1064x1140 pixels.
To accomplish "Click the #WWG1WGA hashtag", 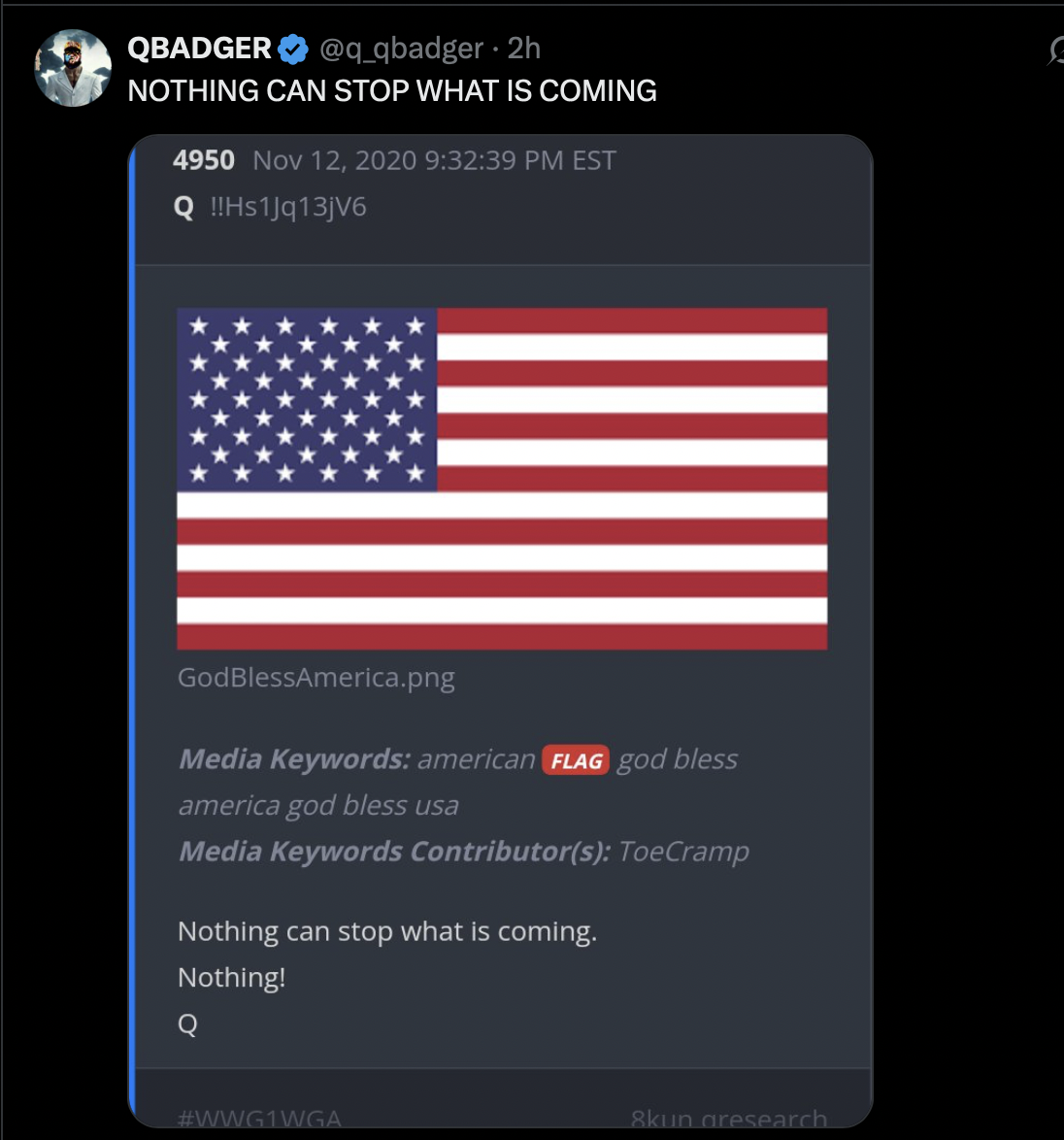I will click(x=259, y=1119).
